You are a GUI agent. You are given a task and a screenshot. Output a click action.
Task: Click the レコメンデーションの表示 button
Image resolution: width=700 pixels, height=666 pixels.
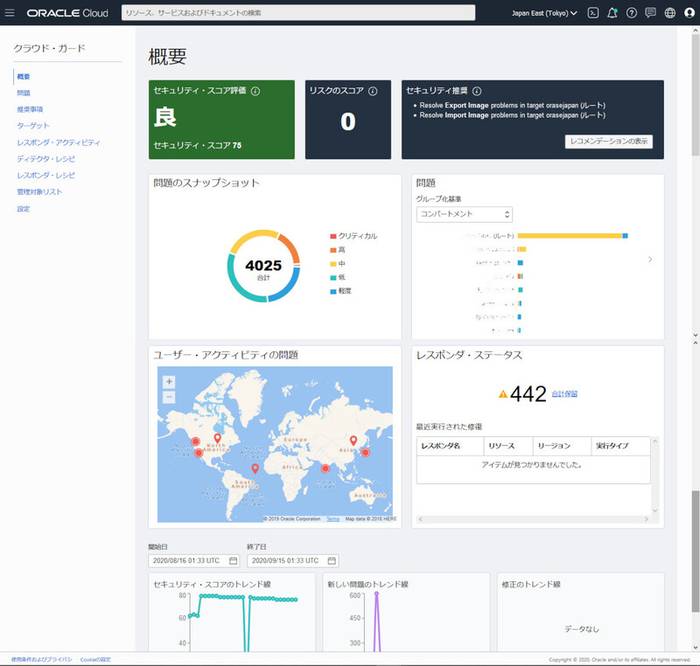point(608,142)
